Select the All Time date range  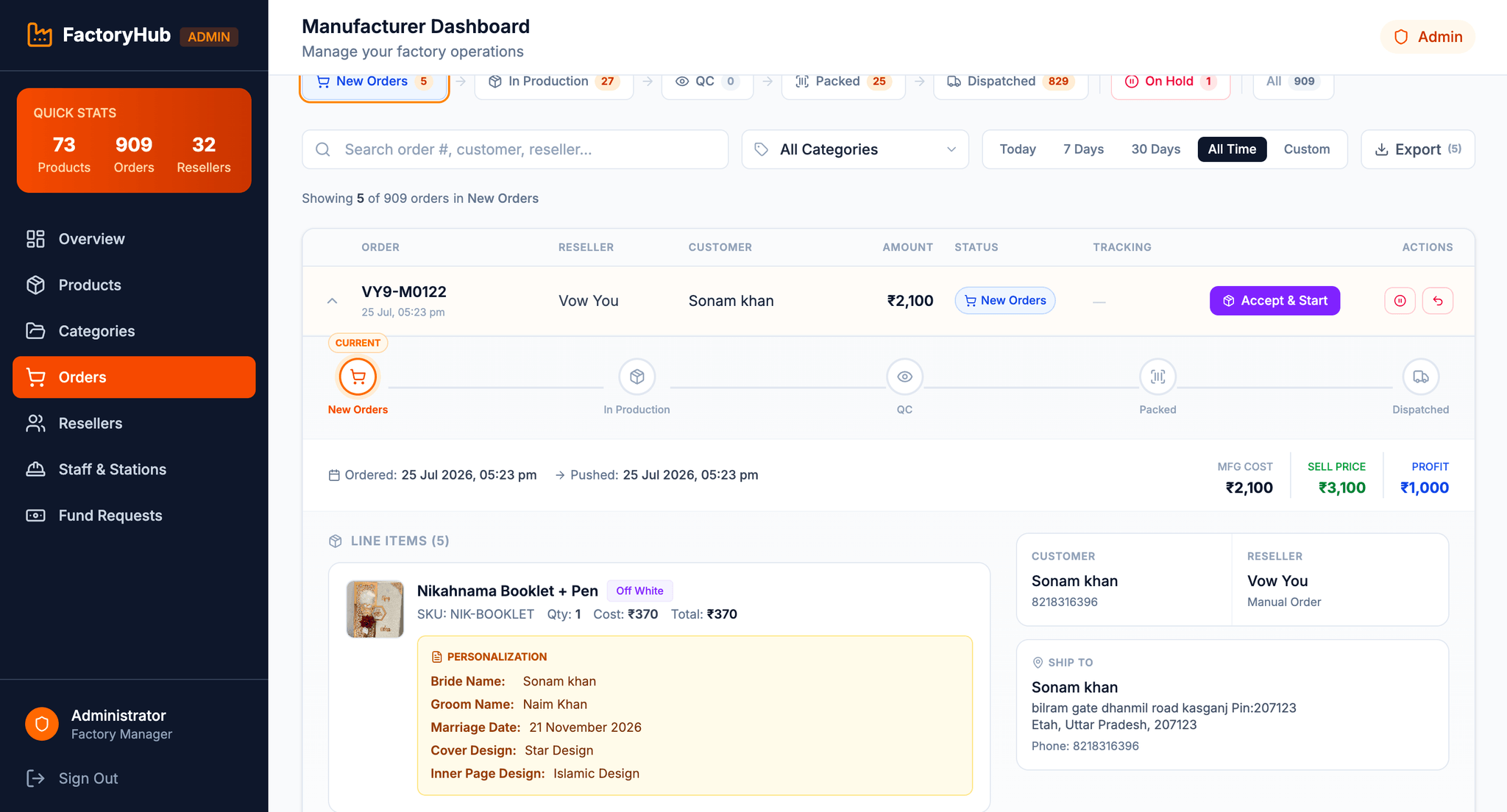click(x=1232, y=149)
